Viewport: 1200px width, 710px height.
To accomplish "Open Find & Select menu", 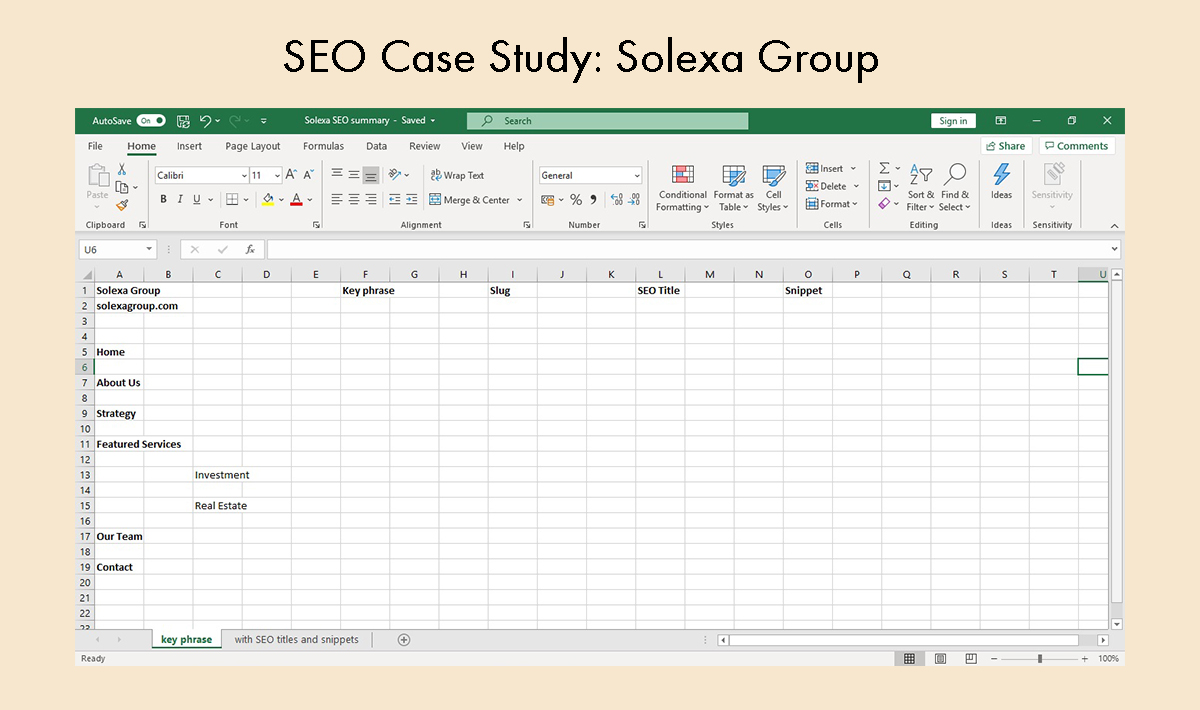I will tap(955, 188).
